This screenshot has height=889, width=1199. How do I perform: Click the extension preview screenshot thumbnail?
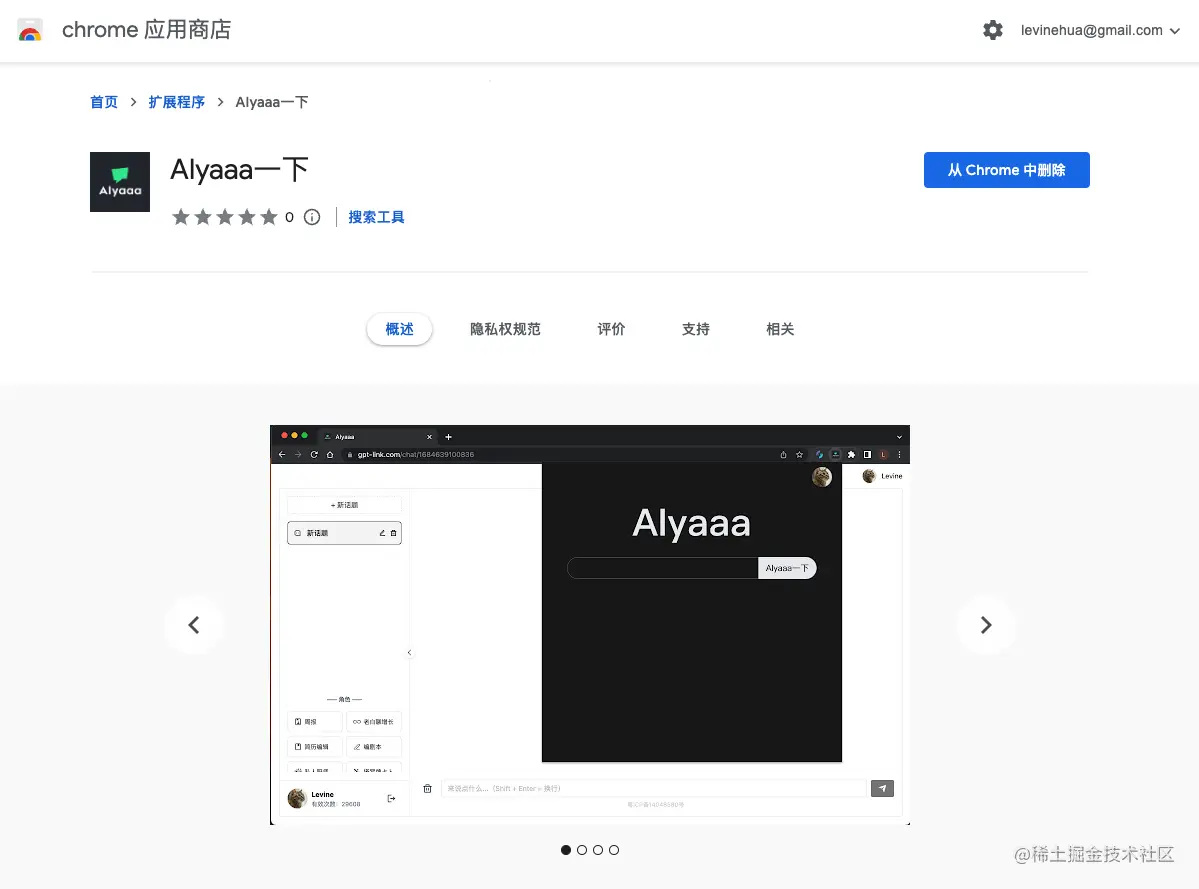(x=590, y=625)
